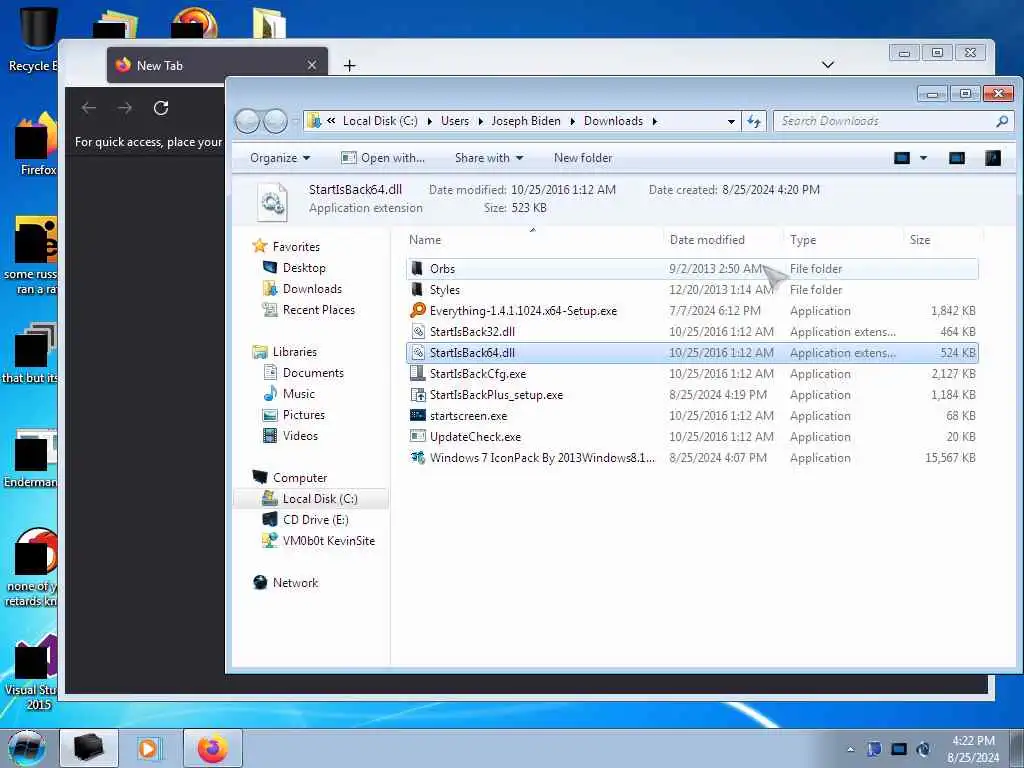Toggle the preview pane icon
The image size is (1024, 768).
tap(957, 158)
